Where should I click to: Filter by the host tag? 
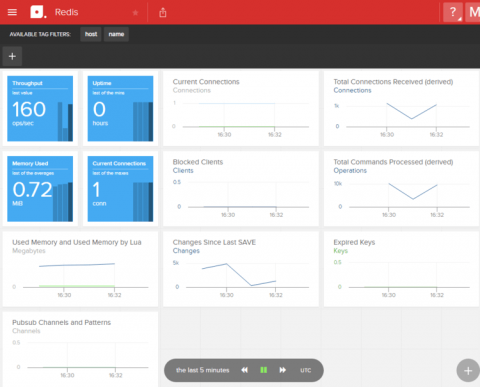pos(91,34)
